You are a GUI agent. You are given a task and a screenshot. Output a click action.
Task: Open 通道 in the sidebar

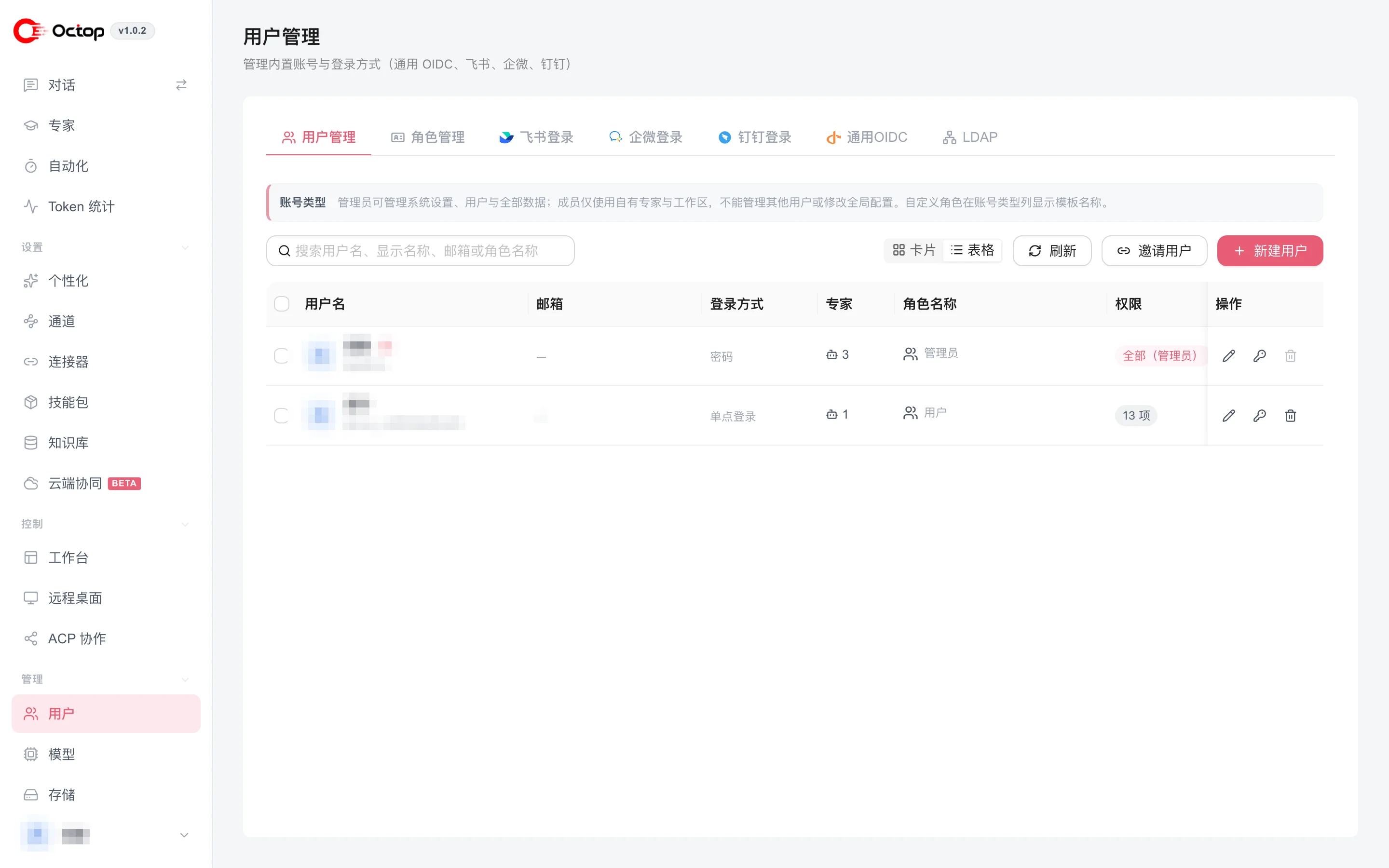pos(106,322)
